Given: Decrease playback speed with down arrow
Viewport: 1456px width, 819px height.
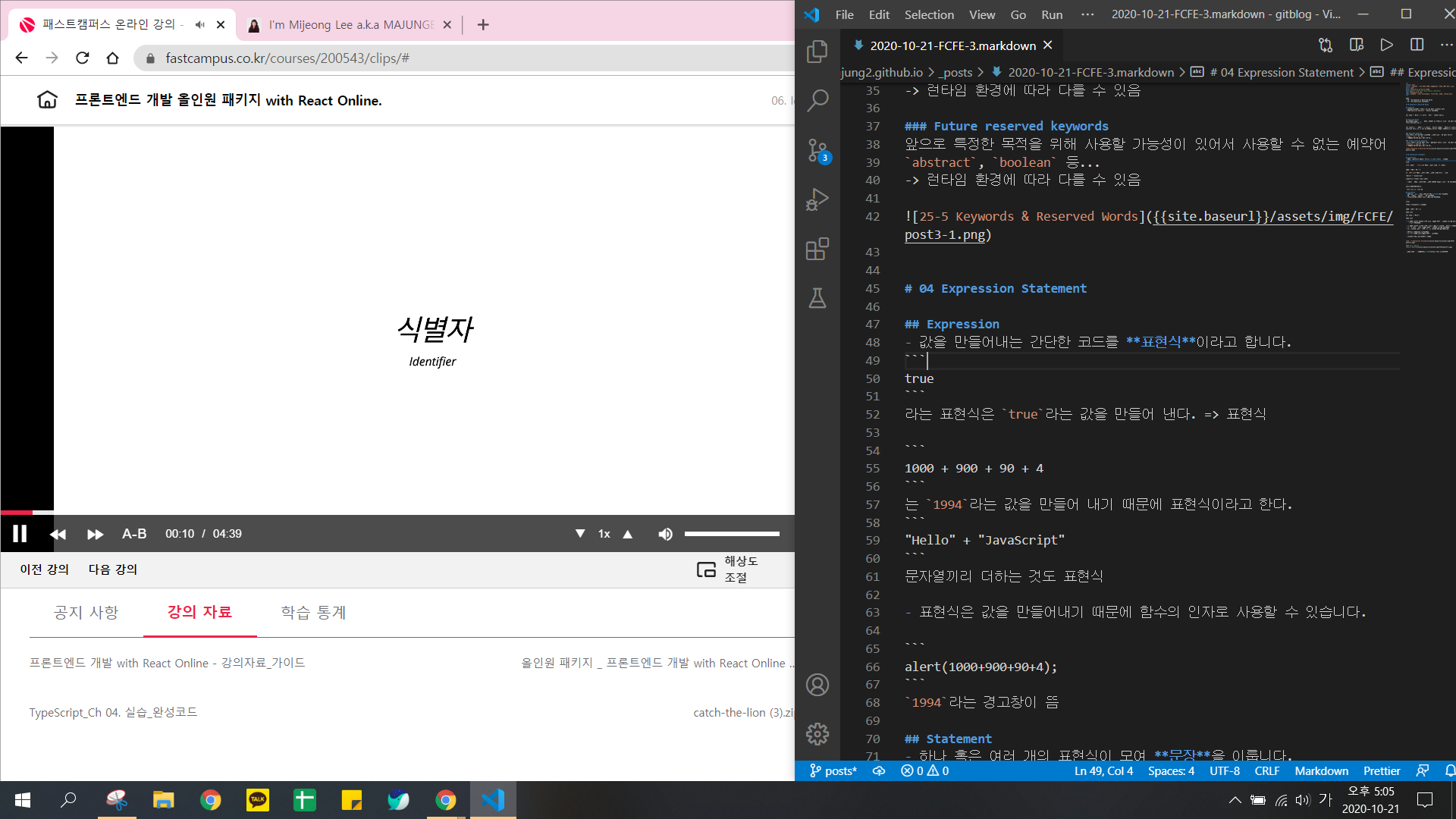Looking at the screenshot, I should pos(580,534).
